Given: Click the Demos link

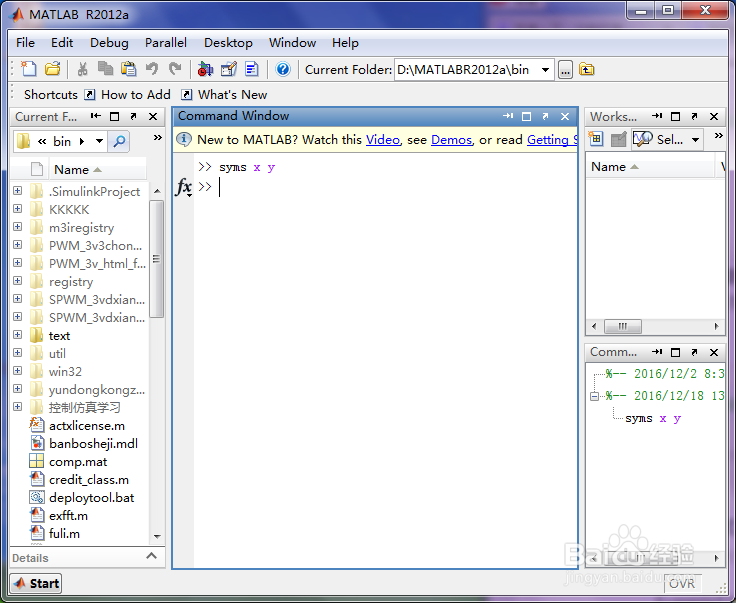Looking at the screenshot, I should (x=452, y=140).
